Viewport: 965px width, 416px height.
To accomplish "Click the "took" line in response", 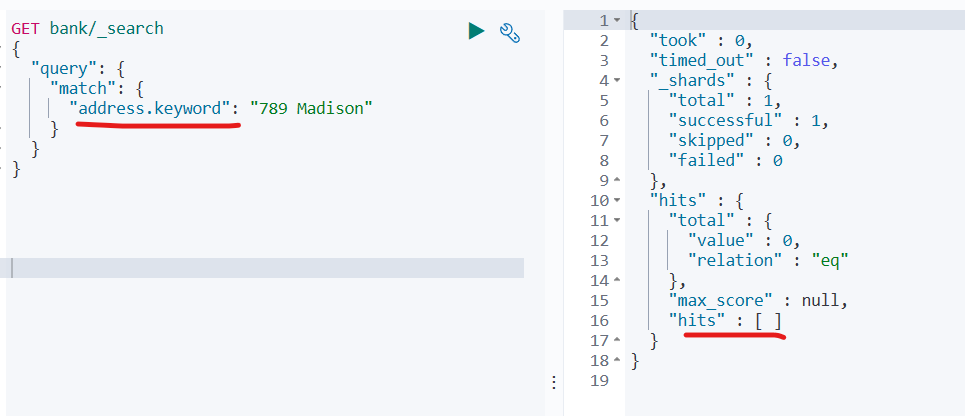I will [702, 41].
